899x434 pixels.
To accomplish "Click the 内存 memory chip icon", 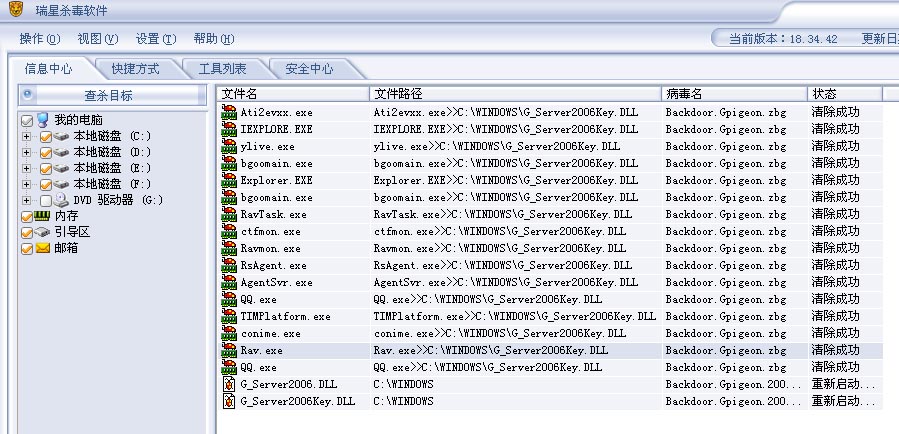I will tap(42, 216).
